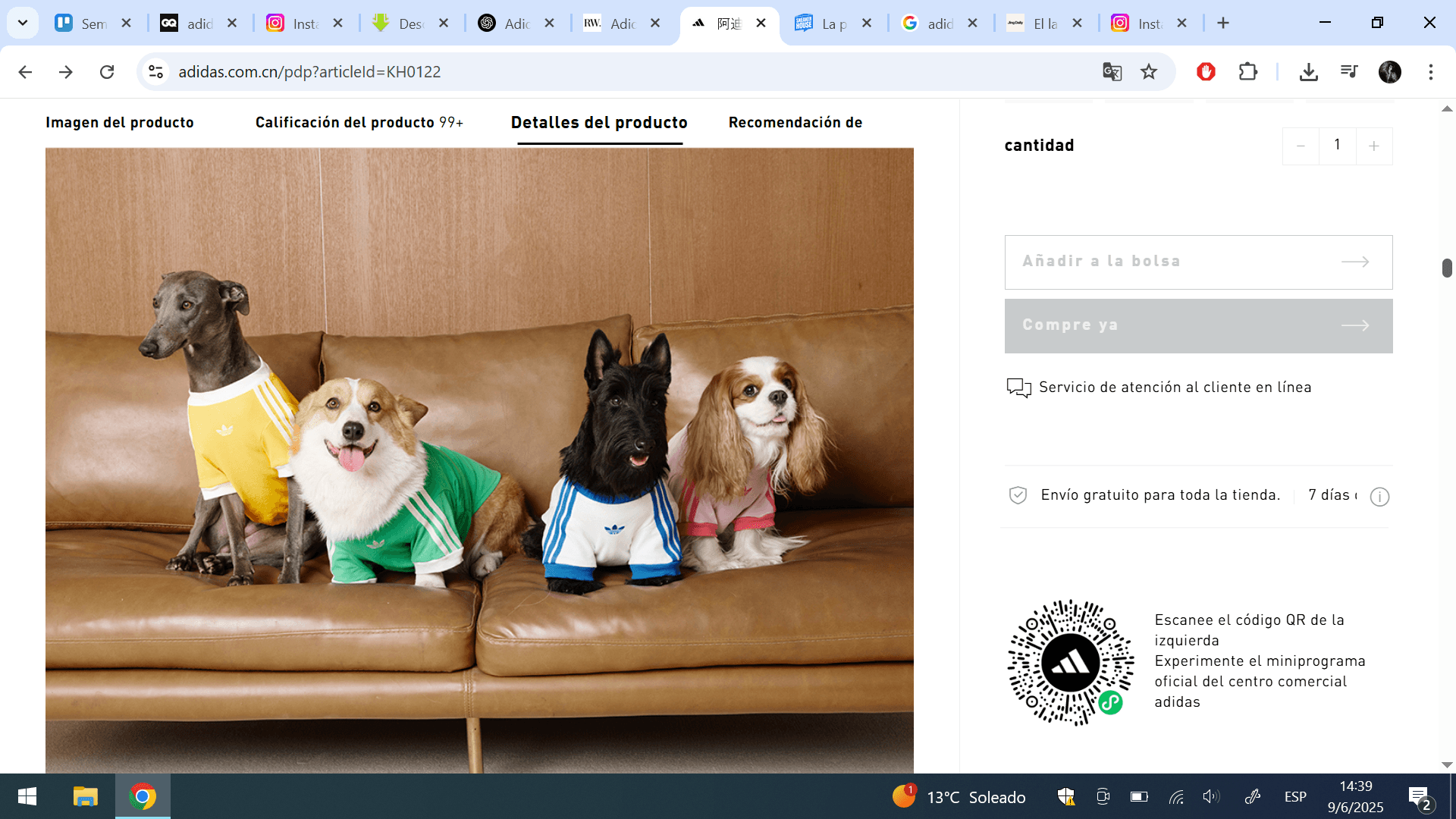
Task: Open volume control in system tray
Action: (x=1210, y=796)
